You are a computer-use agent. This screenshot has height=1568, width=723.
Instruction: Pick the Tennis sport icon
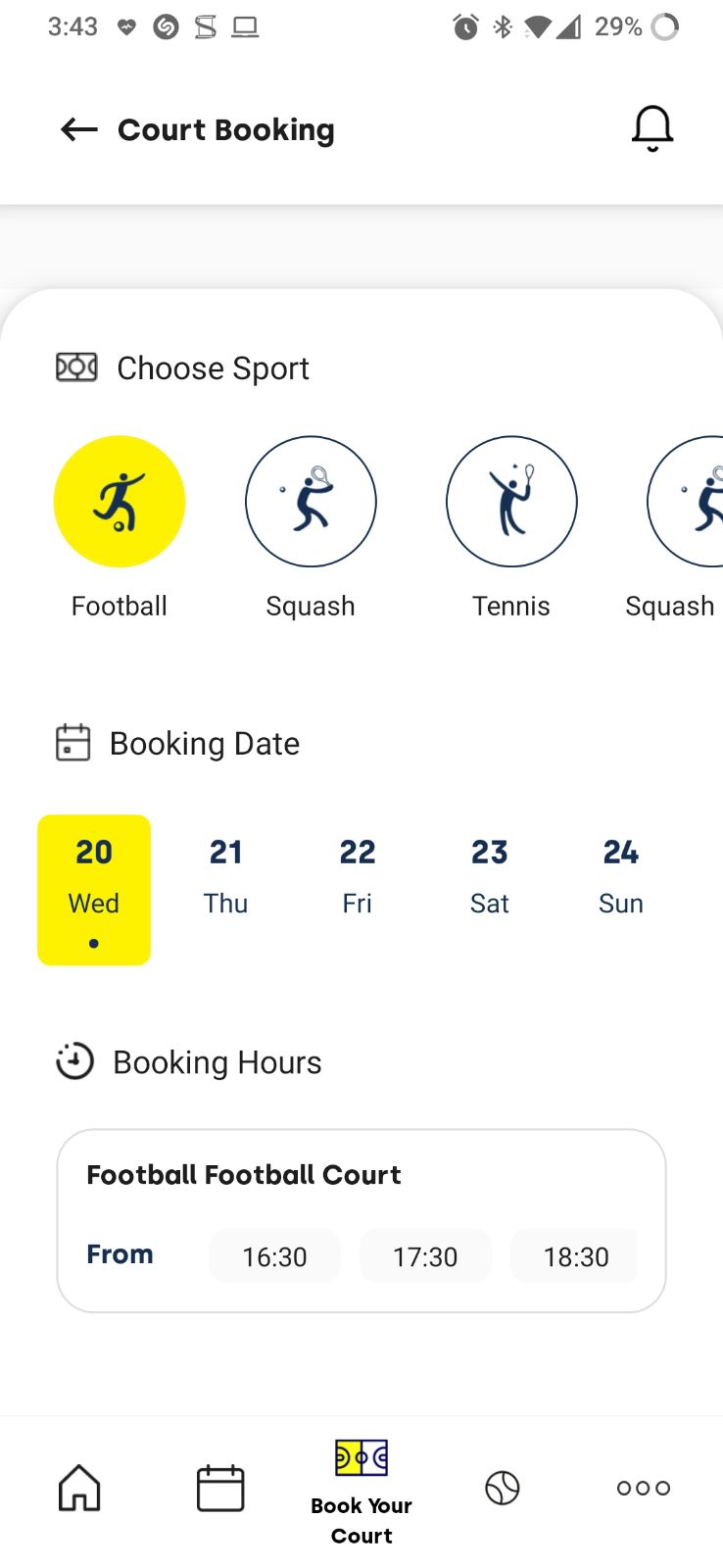[x=511, y=502]
